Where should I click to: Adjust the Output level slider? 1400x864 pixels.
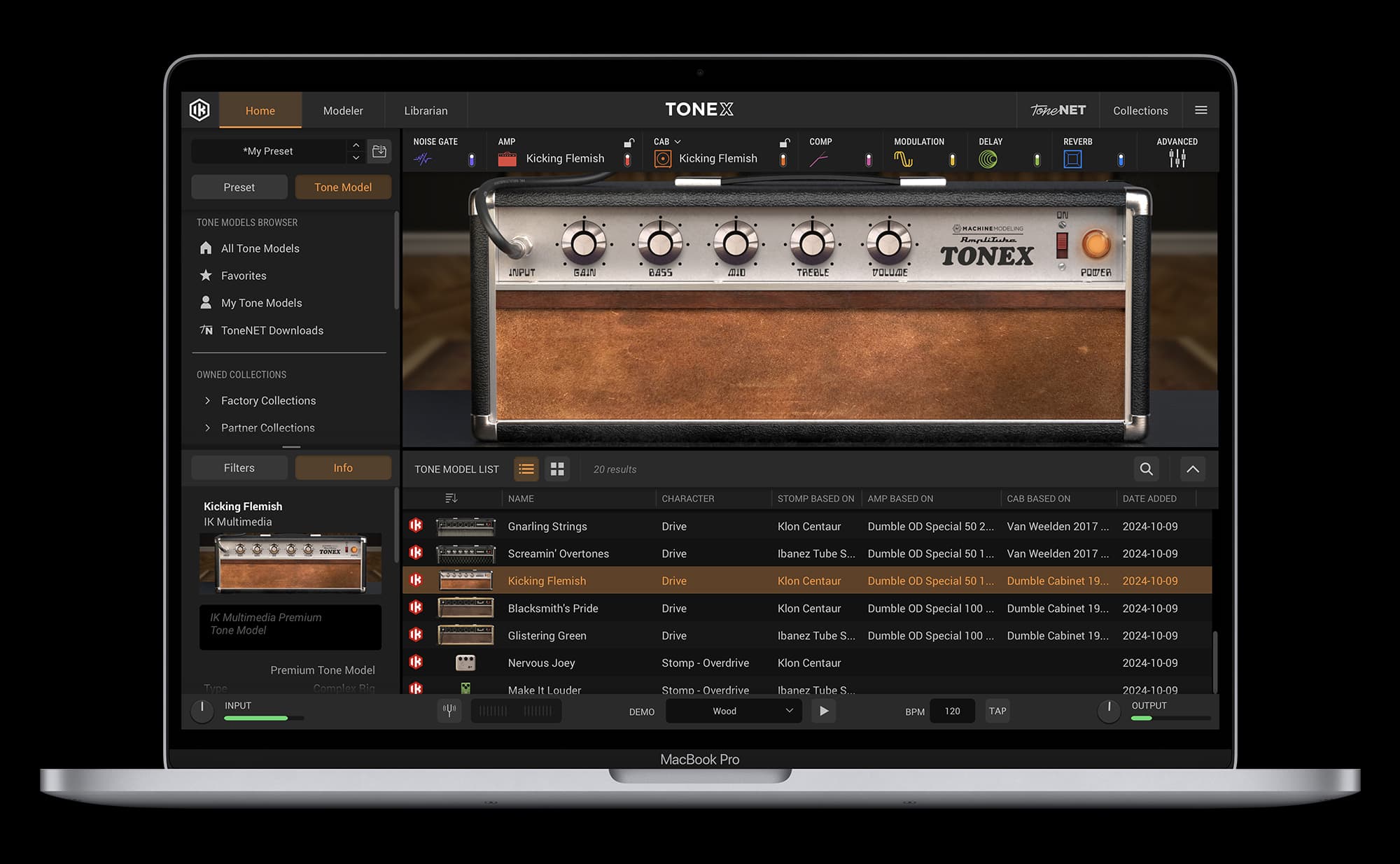click(1169, 718)
